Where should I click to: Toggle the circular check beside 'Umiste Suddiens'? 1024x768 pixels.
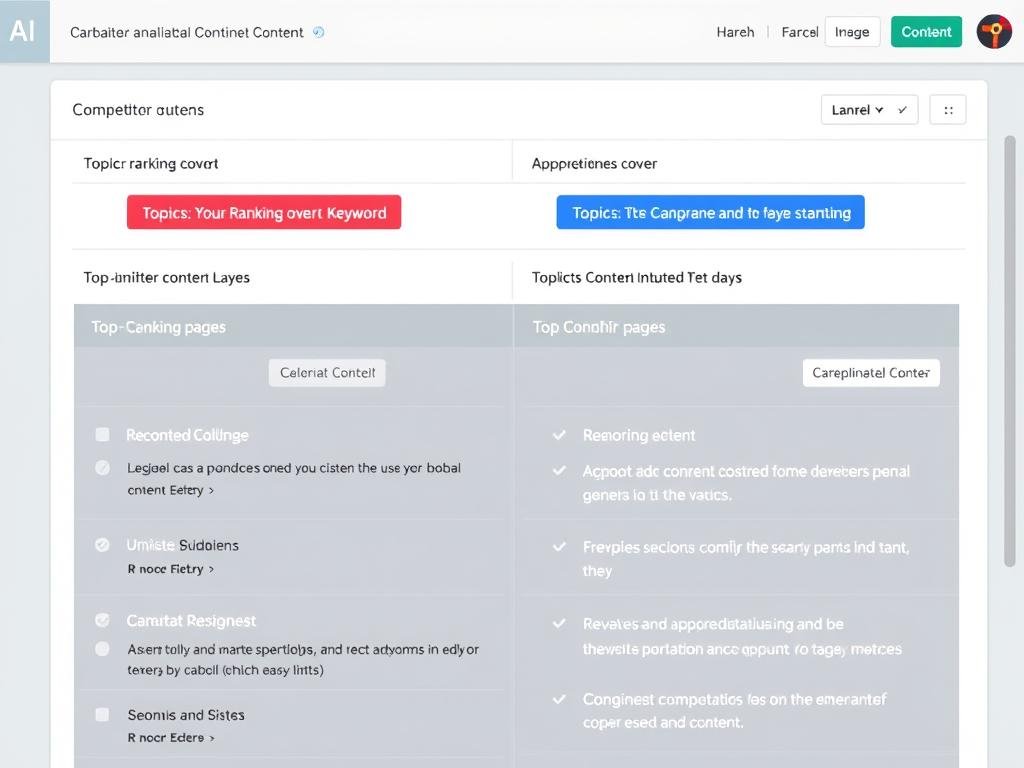[102, 545]
